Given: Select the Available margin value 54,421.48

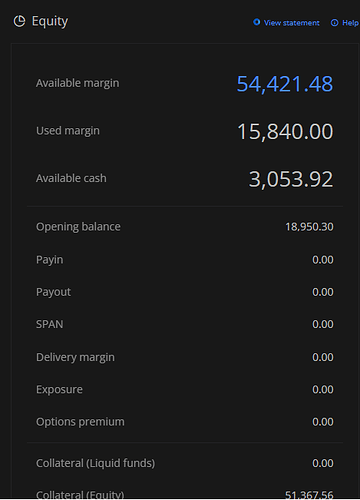Looking at the screenshot, I should point(285,84).
